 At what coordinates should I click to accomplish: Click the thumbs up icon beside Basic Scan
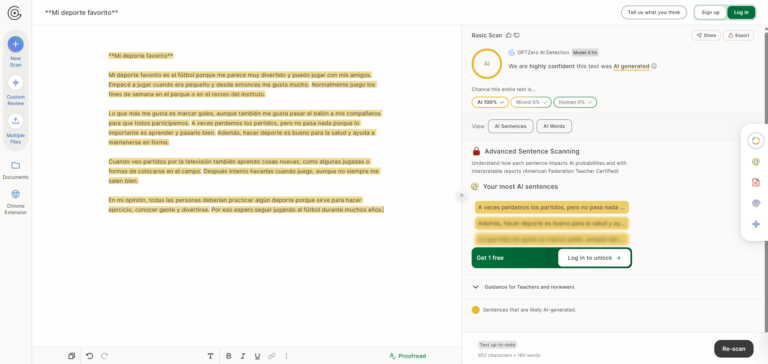click(508, 35)
